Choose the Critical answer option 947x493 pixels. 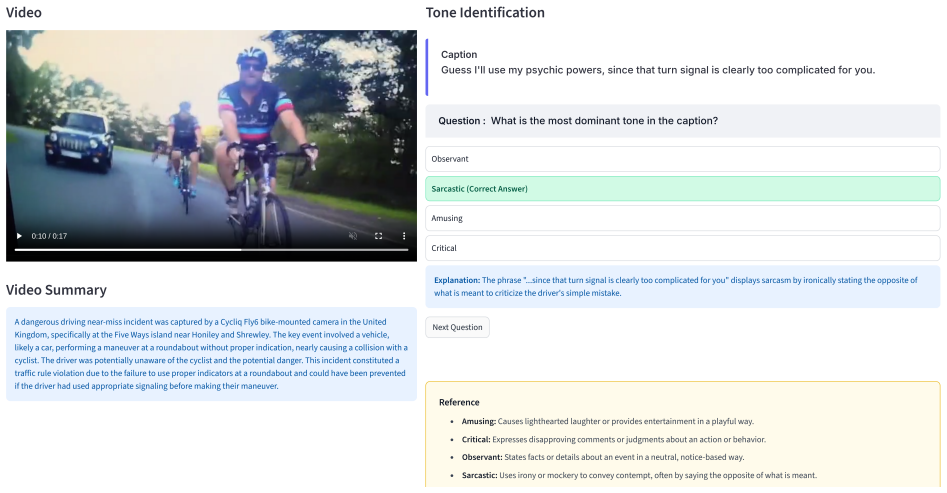click(x=682, y=248)
